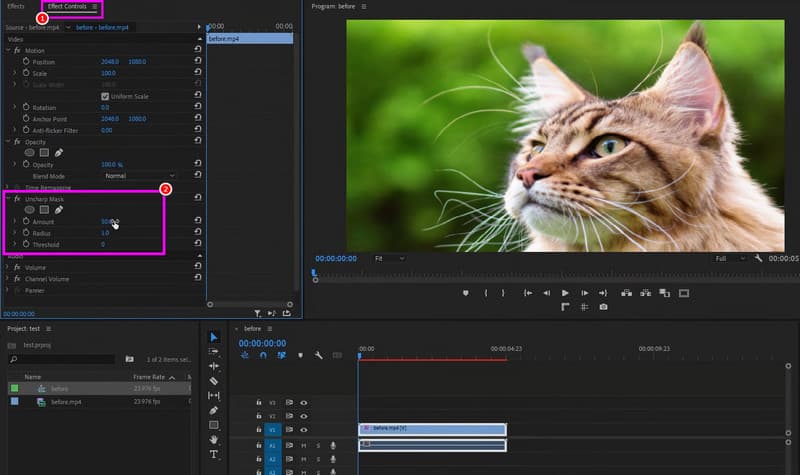Toggle Uniform Scale checkbox
Viewport: 800px width, 475px height.
coord(105,96)
